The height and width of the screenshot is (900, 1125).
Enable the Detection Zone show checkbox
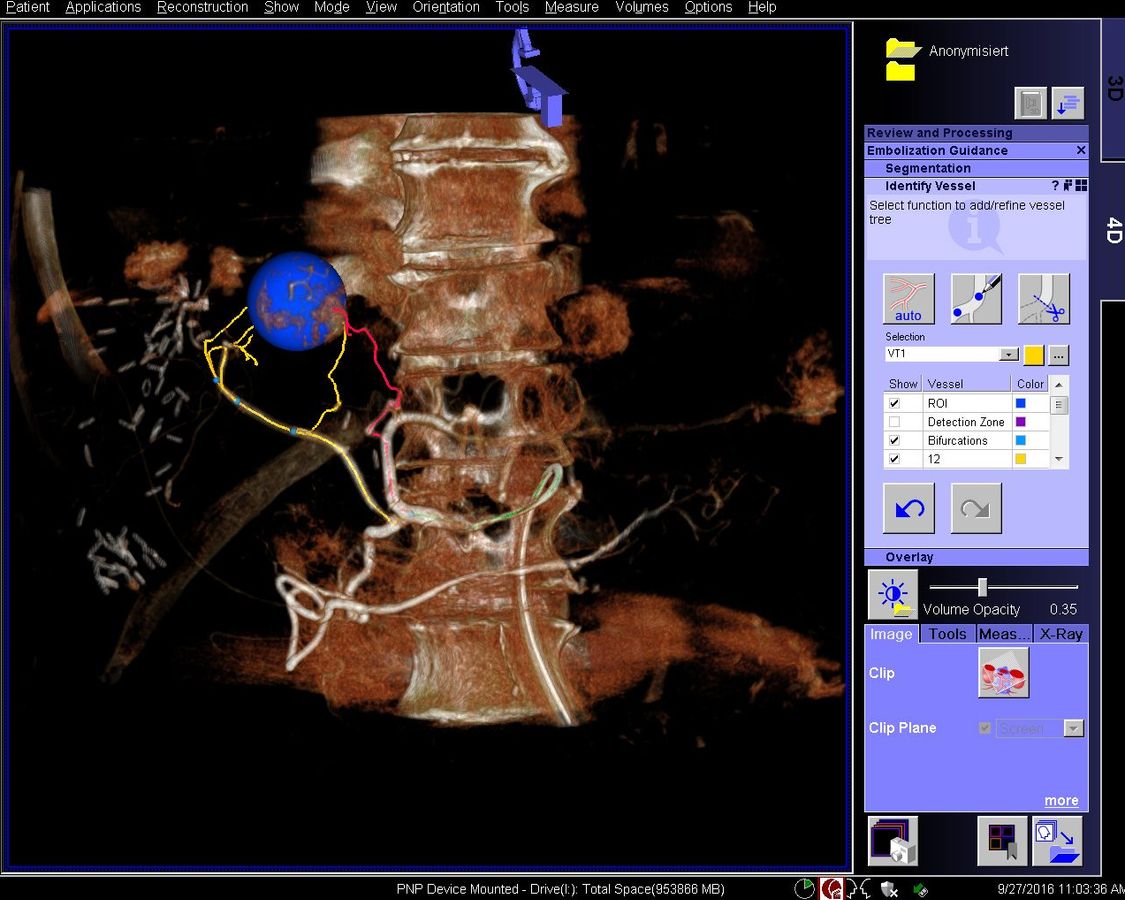894,422
